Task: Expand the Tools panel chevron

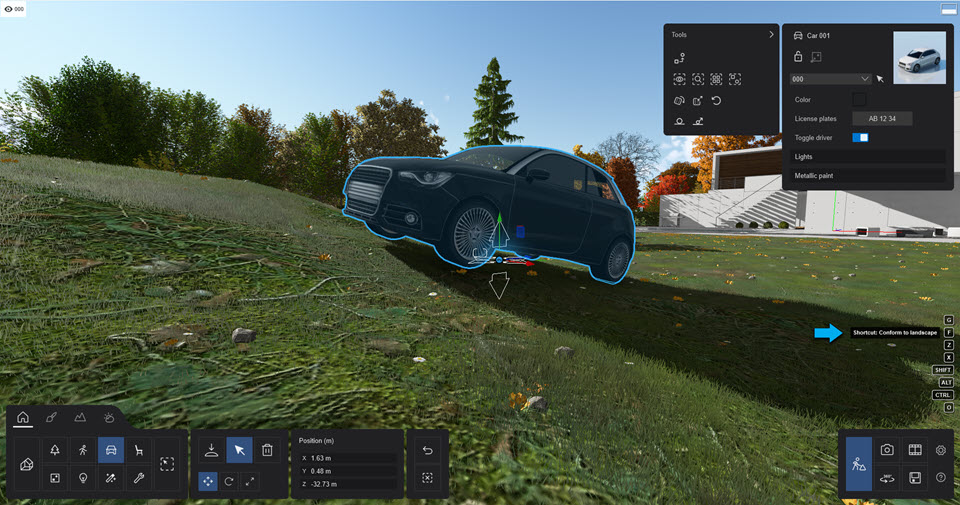Action: 770,35
